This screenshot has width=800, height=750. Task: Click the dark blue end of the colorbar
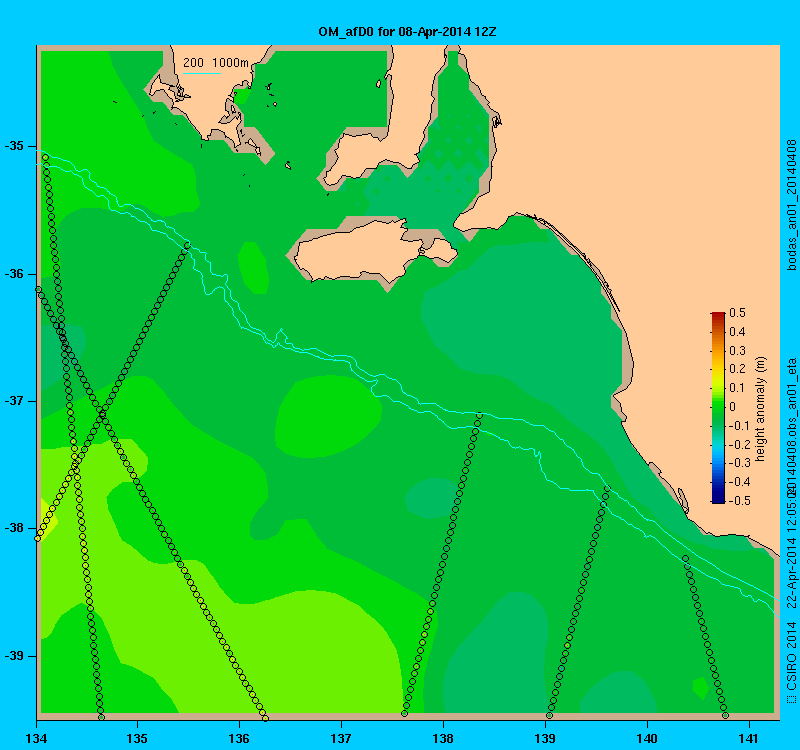click(718, 497)
